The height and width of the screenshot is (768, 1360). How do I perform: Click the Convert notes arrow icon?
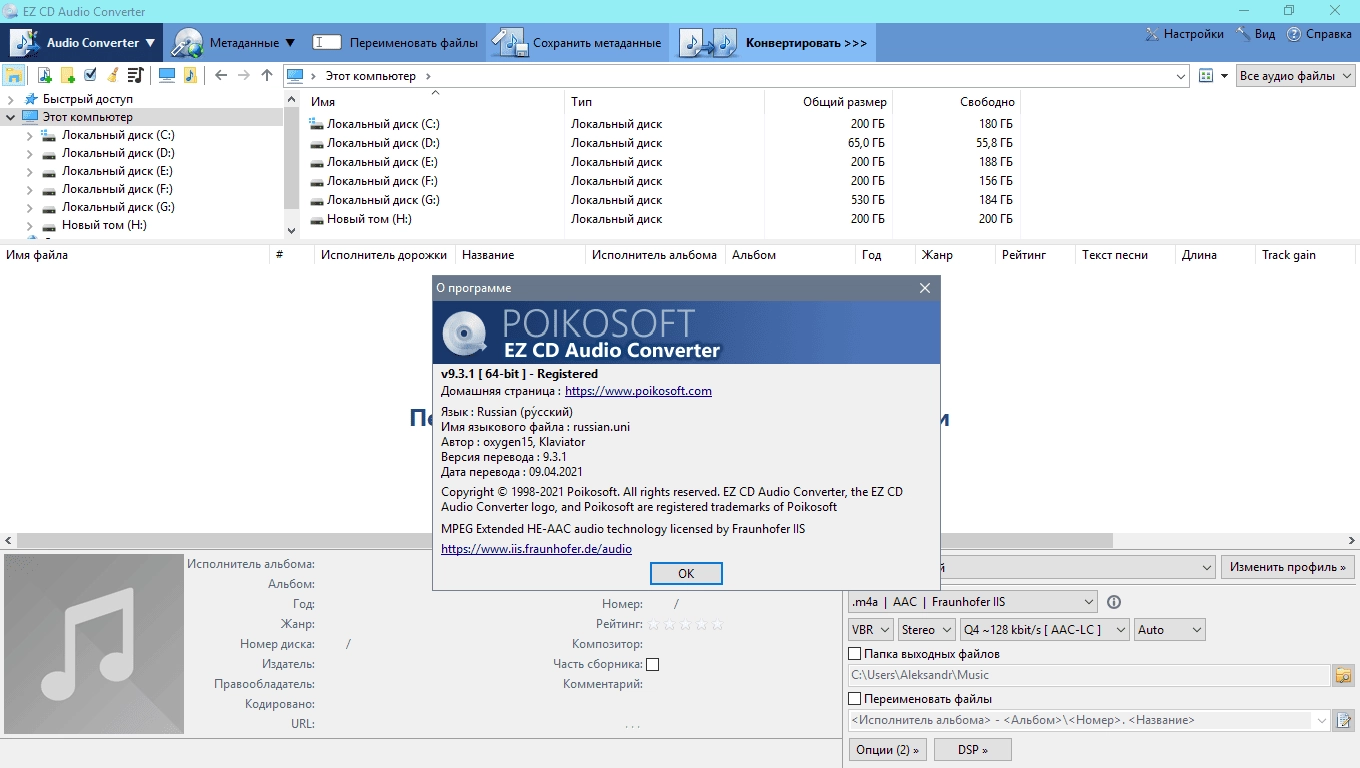point(708,43)
